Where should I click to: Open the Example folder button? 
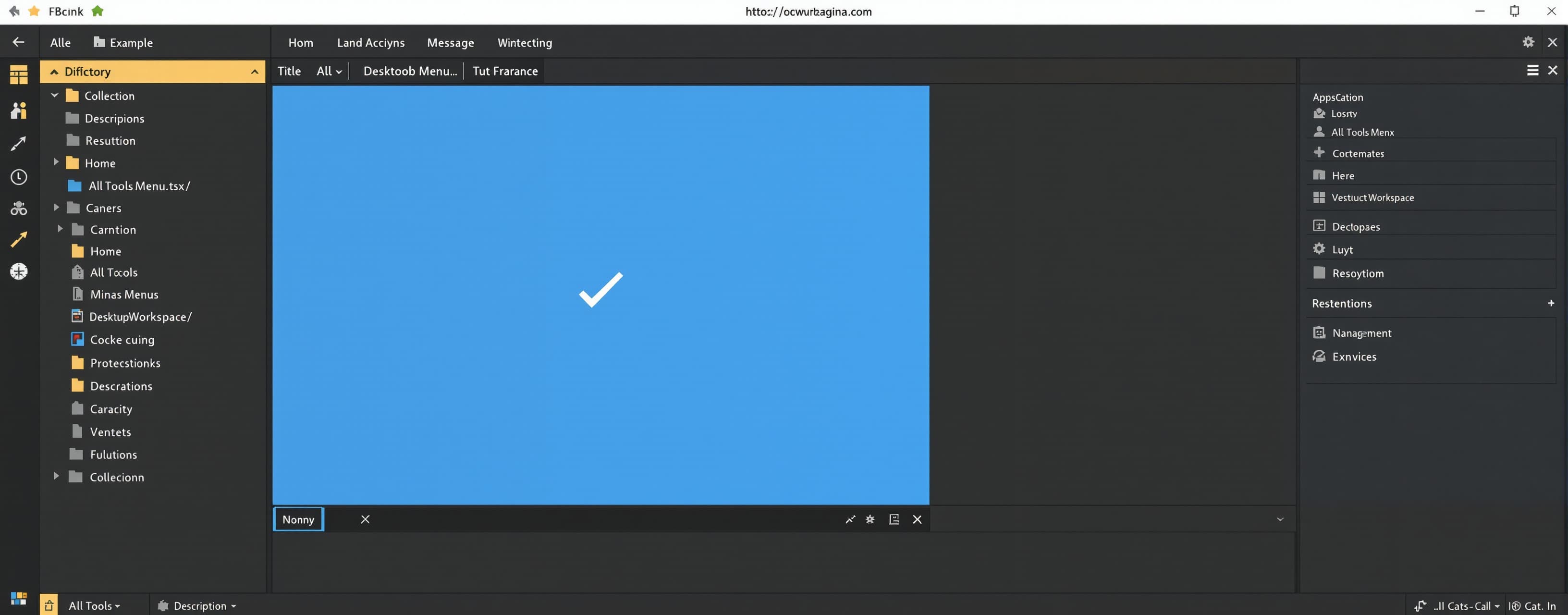123,43
